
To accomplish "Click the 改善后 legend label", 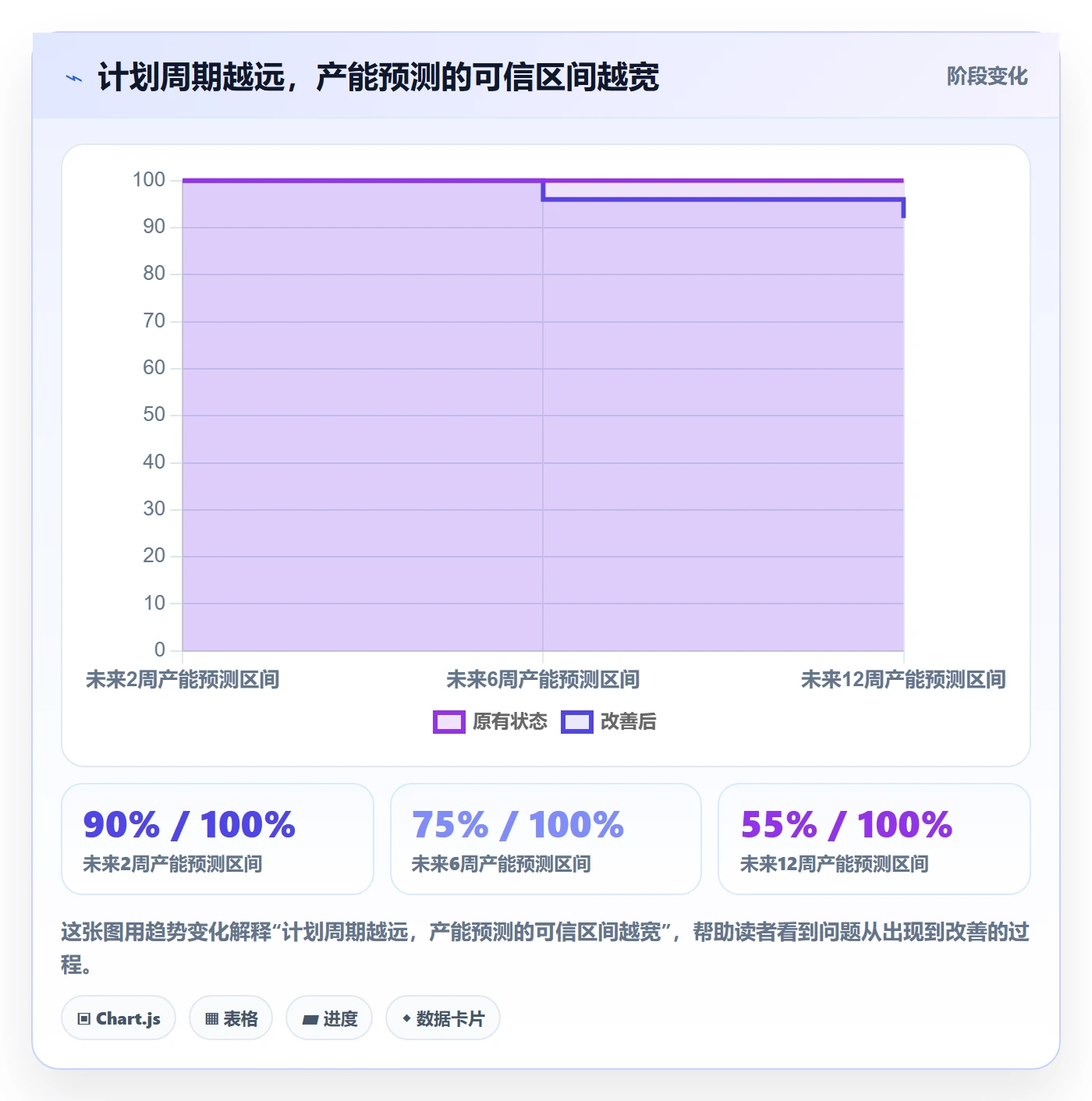I will (628, 722).
